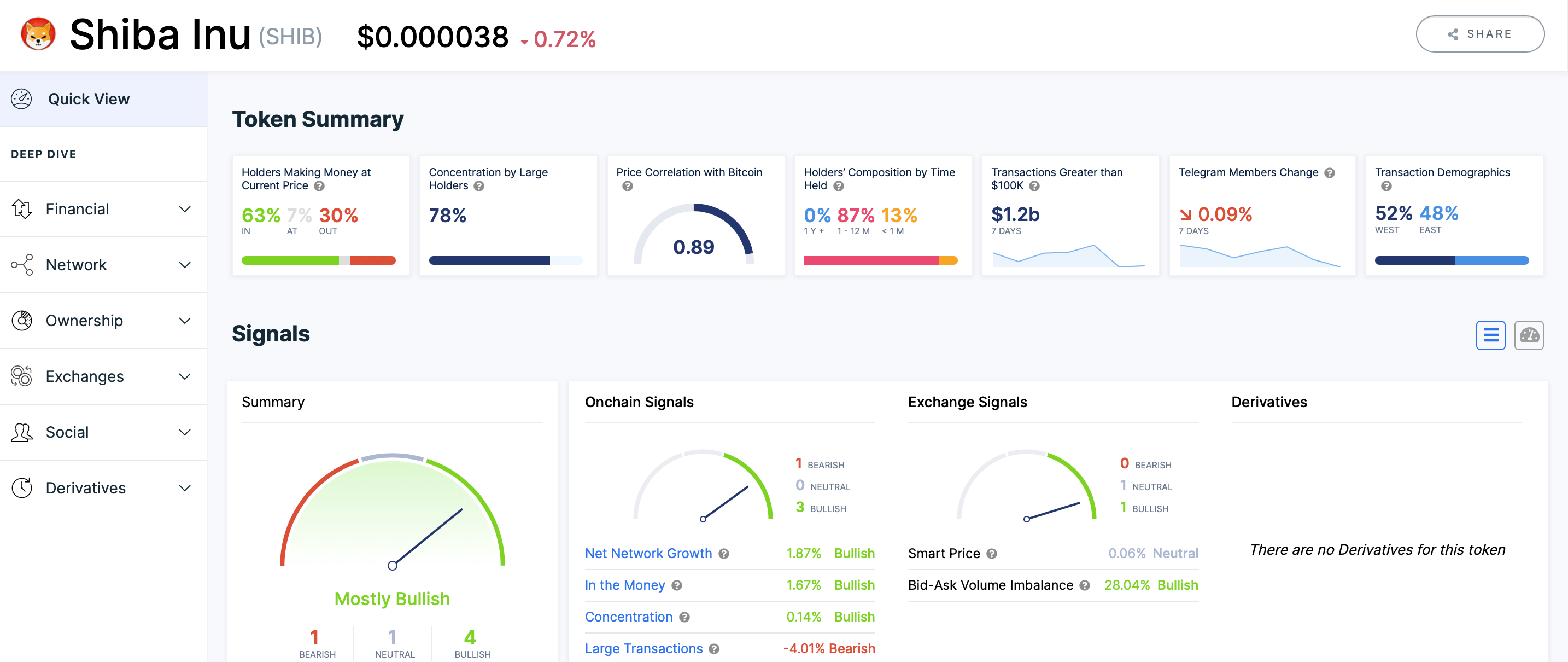
Task: Expand the Derivatives section chevron
Action: pos(185,488)
